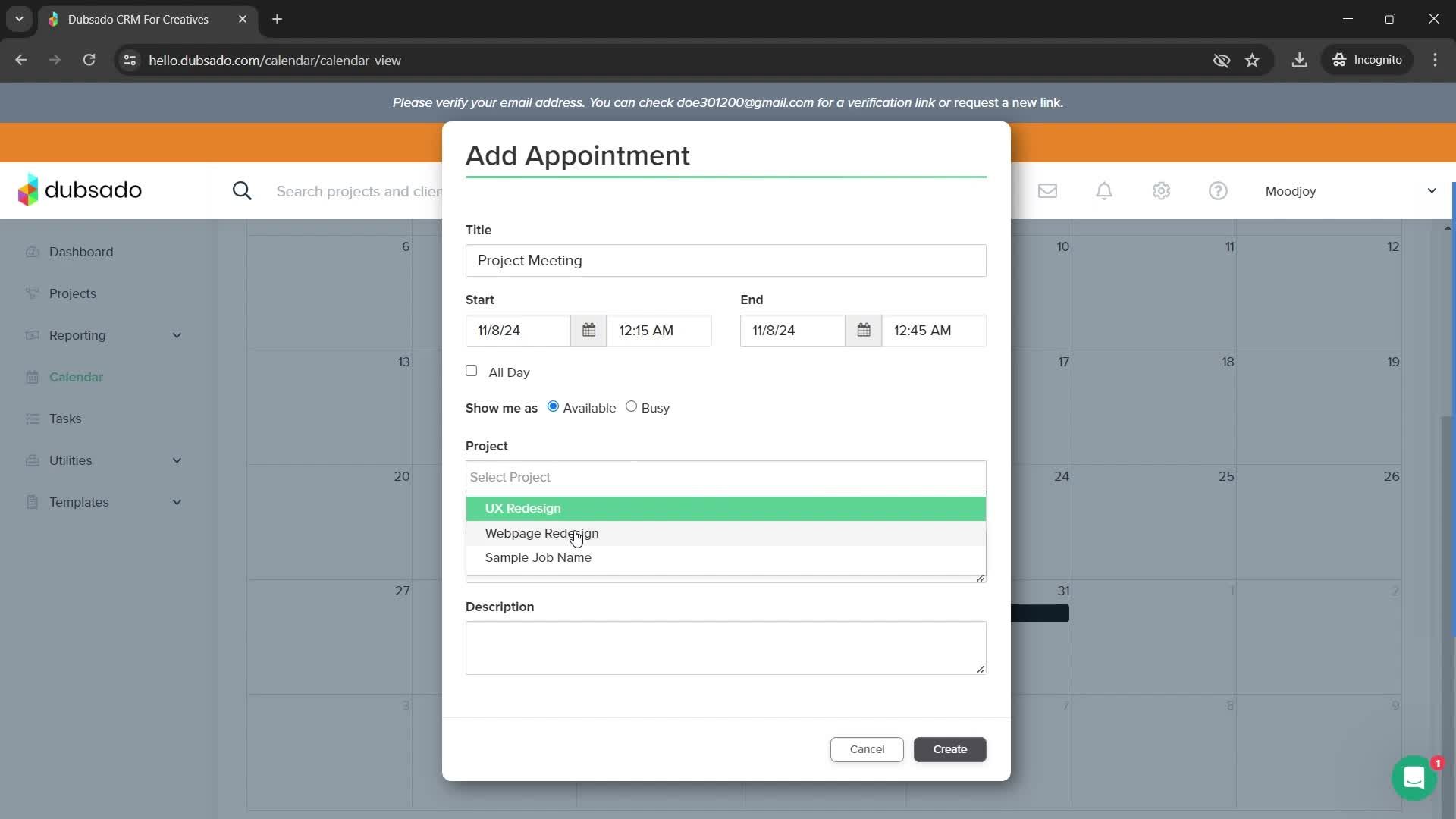Open Projects from the sidebar
Image resolution: width=1456 pixels, height=819 pixels.
pos(73,293)
